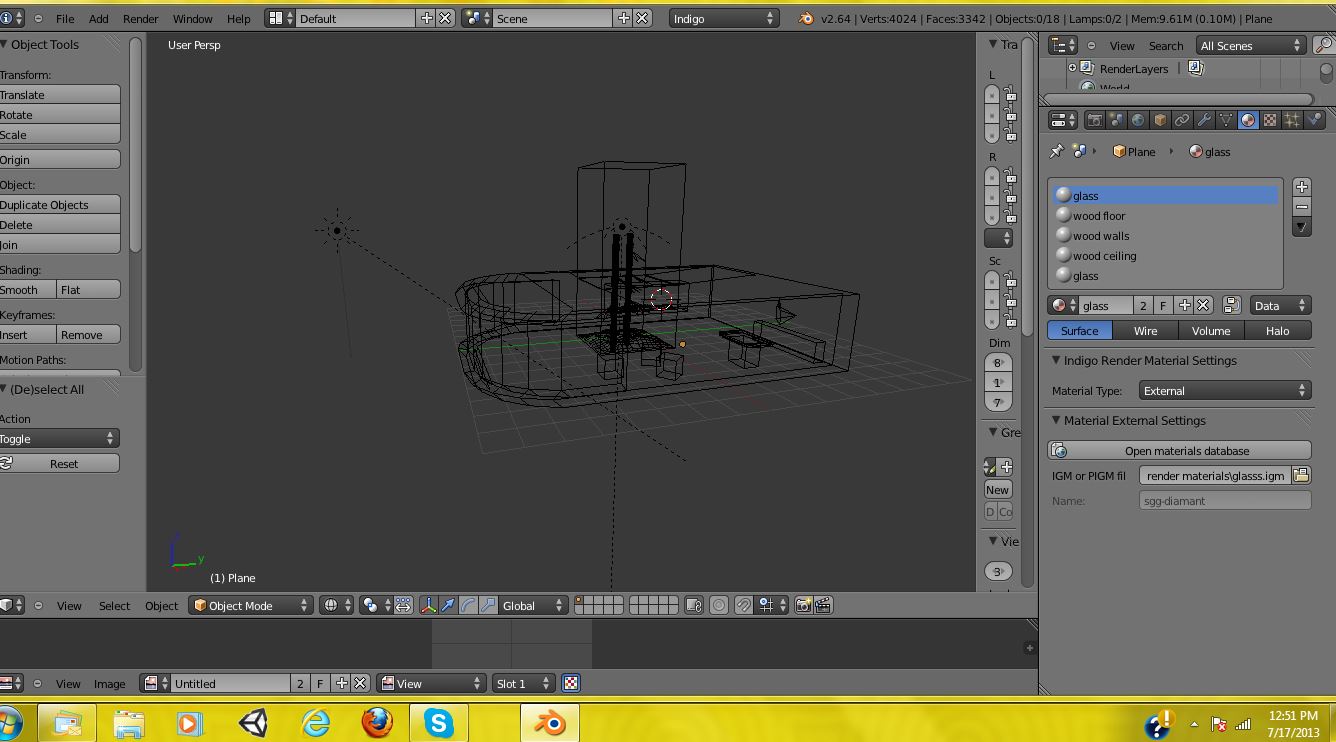Open the Object Mode dropdown
This screenshot has width=1336, height=742.
click(251, 605)
